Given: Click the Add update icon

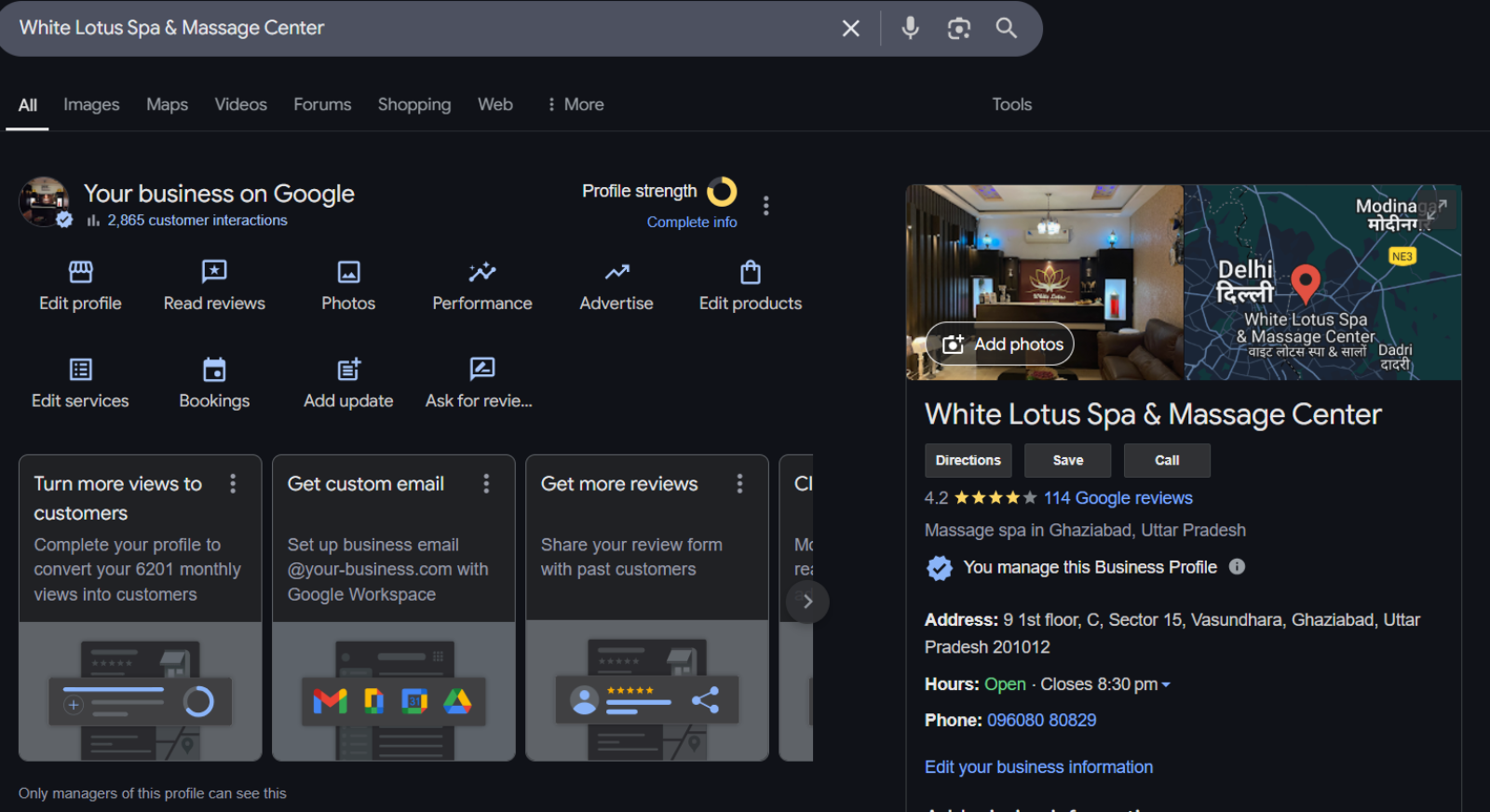Looking at the screenshot, I should (x=348, y=370).
